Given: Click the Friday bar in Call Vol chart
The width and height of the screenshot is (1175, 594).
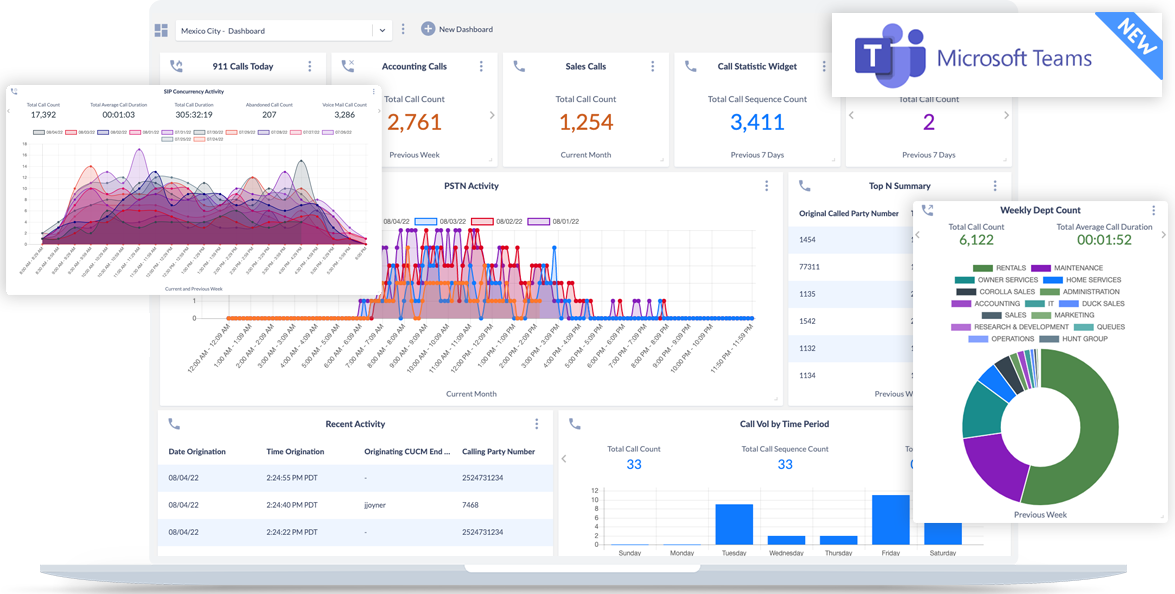Looking at the screenshot, I should coord(890,520).
